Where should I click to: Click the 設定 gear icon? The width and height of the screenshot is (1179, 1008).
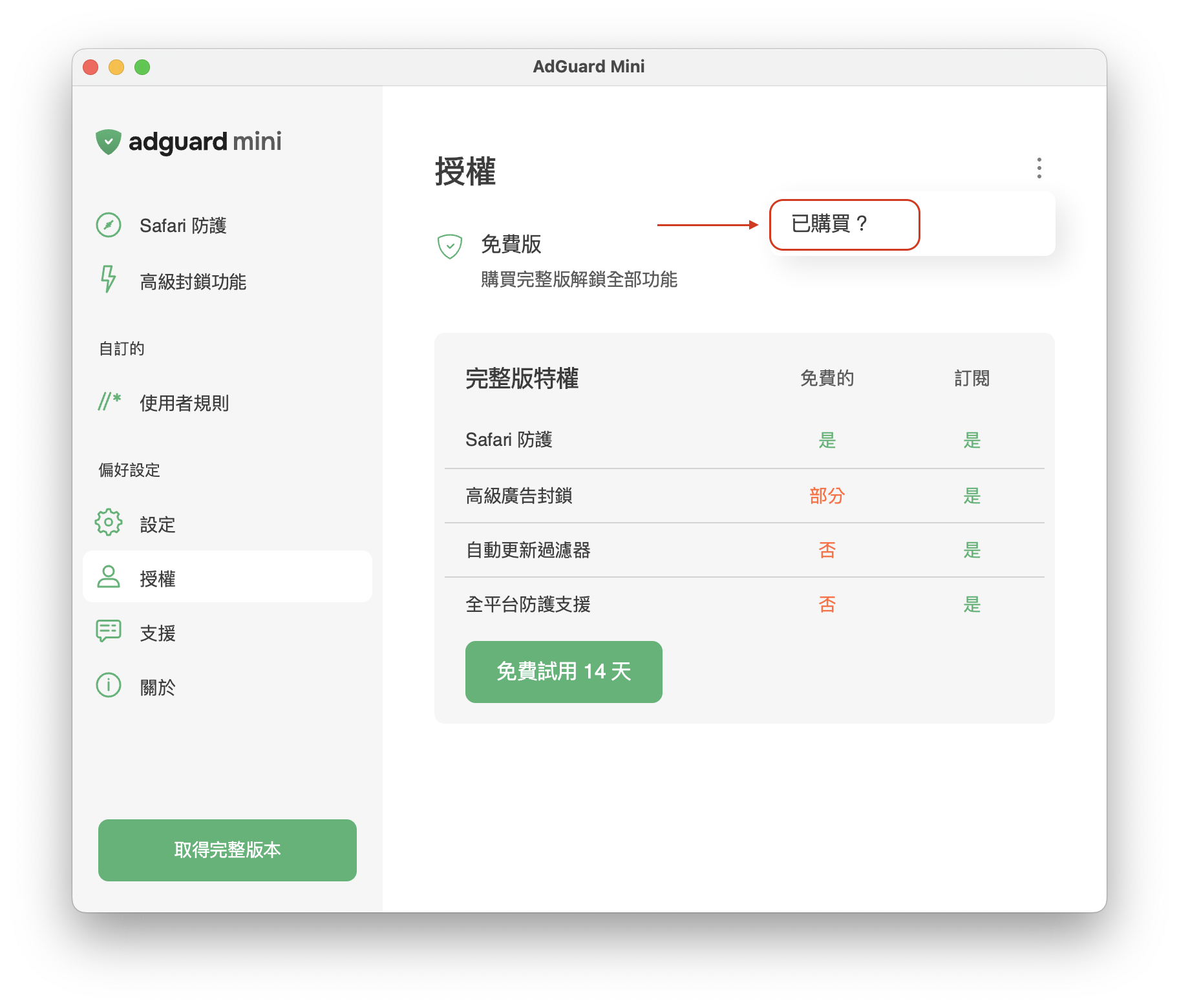point(109,522)
